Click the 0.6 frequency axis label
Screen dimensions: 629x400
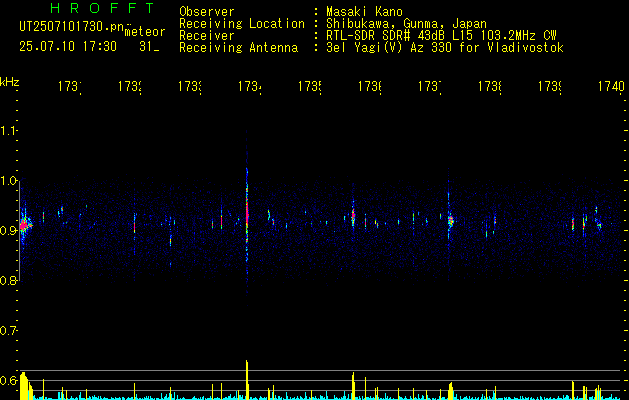pyautogui.click(x=8, y=380)
